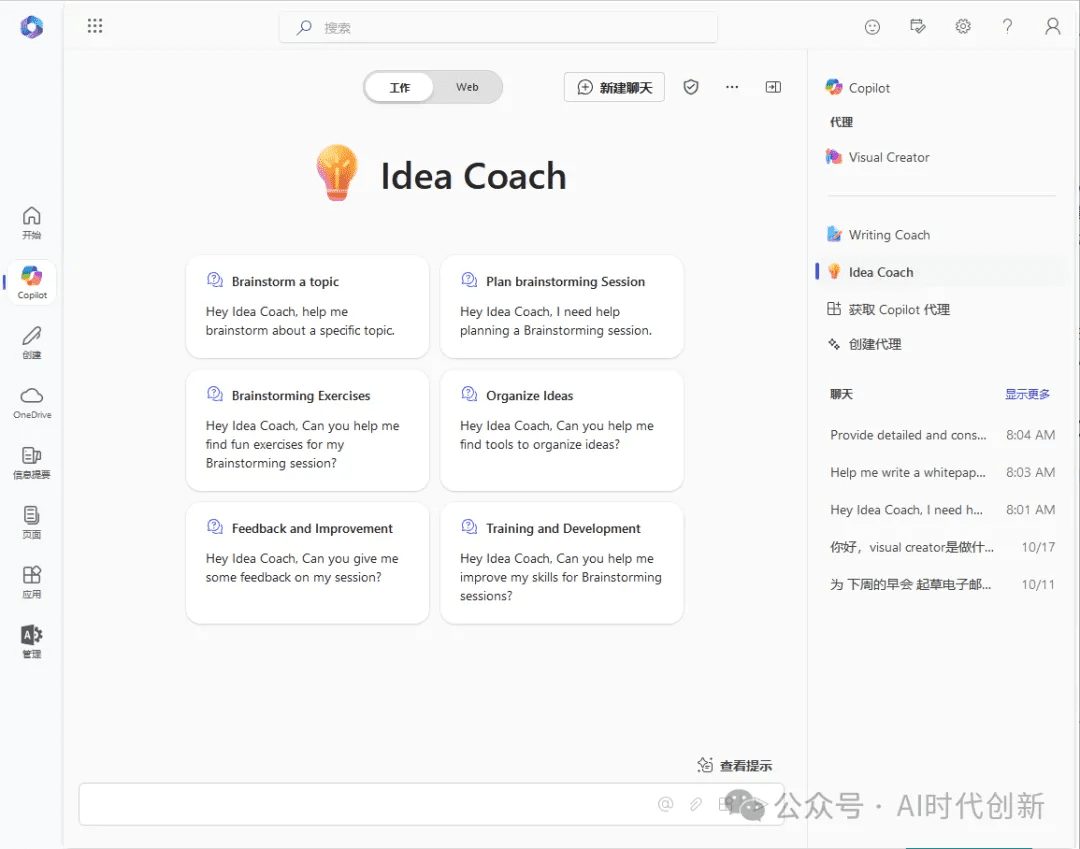Viewport: 1080px width, 849px height.
Task: Open 页面 pages in sidebar
Action: (x=32, y=523)
